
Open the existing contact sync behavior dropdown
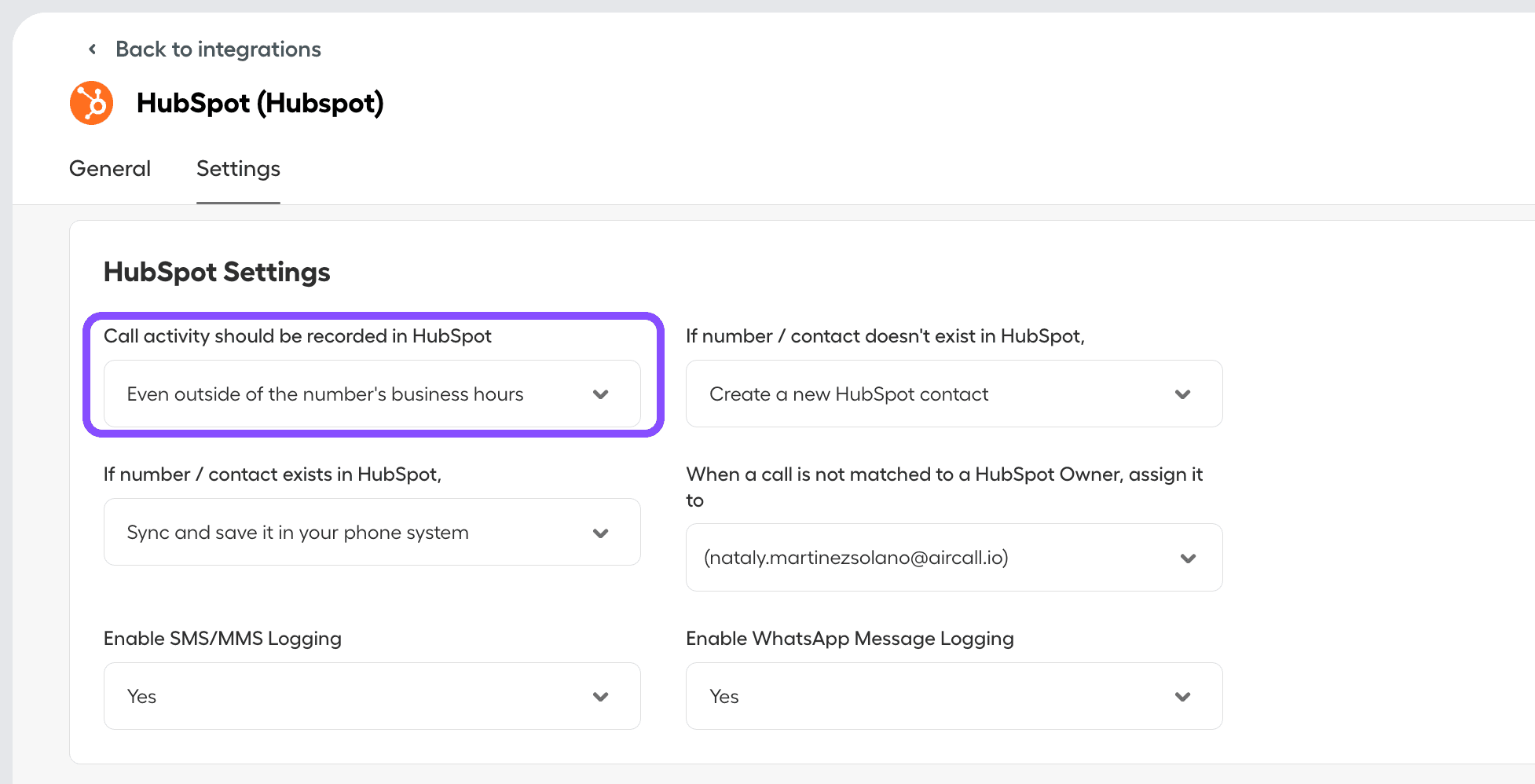point(372,532)
